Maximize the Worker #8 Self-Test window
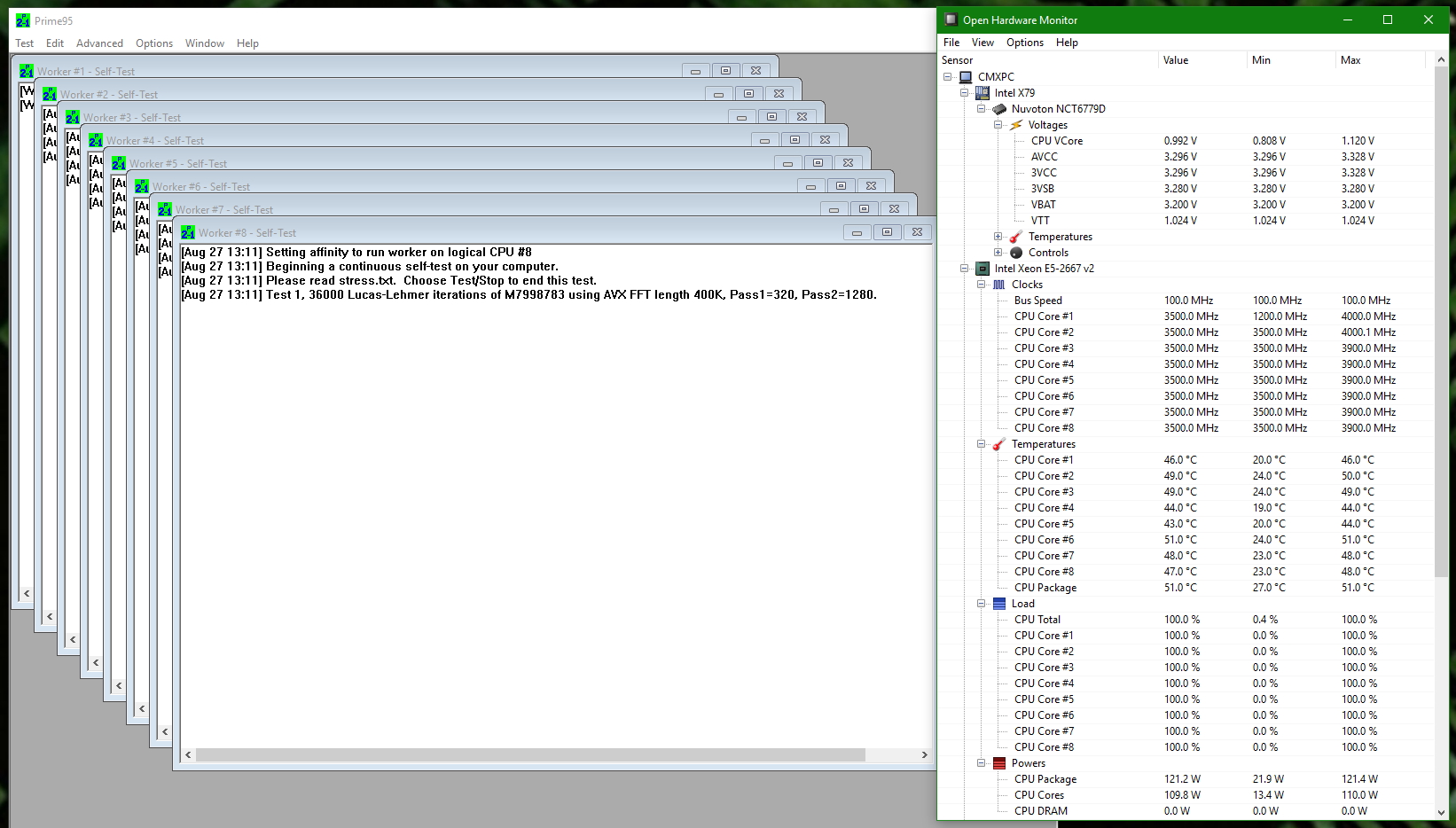Screen dimensions: 1456x828 [x=887, y=232]
